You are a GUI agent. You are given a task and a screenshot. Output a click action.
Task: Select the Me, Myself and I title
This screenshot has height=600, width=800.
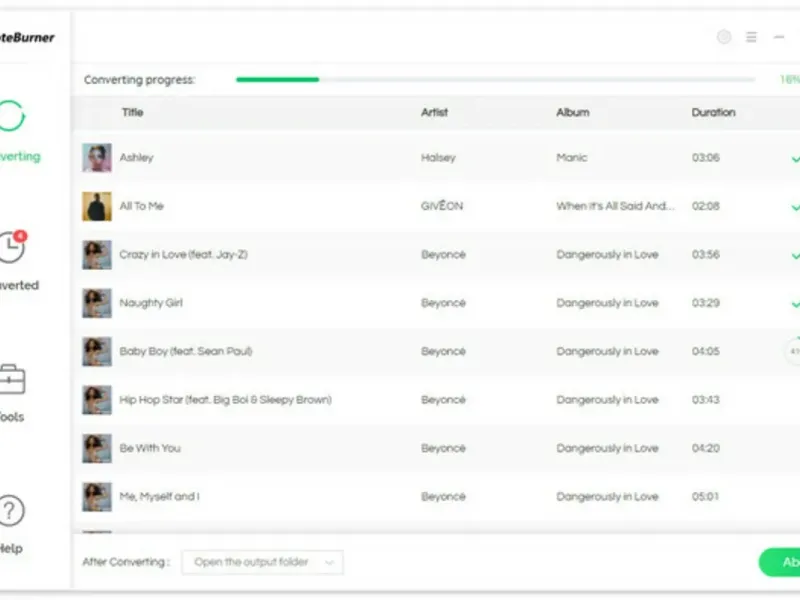159,497
